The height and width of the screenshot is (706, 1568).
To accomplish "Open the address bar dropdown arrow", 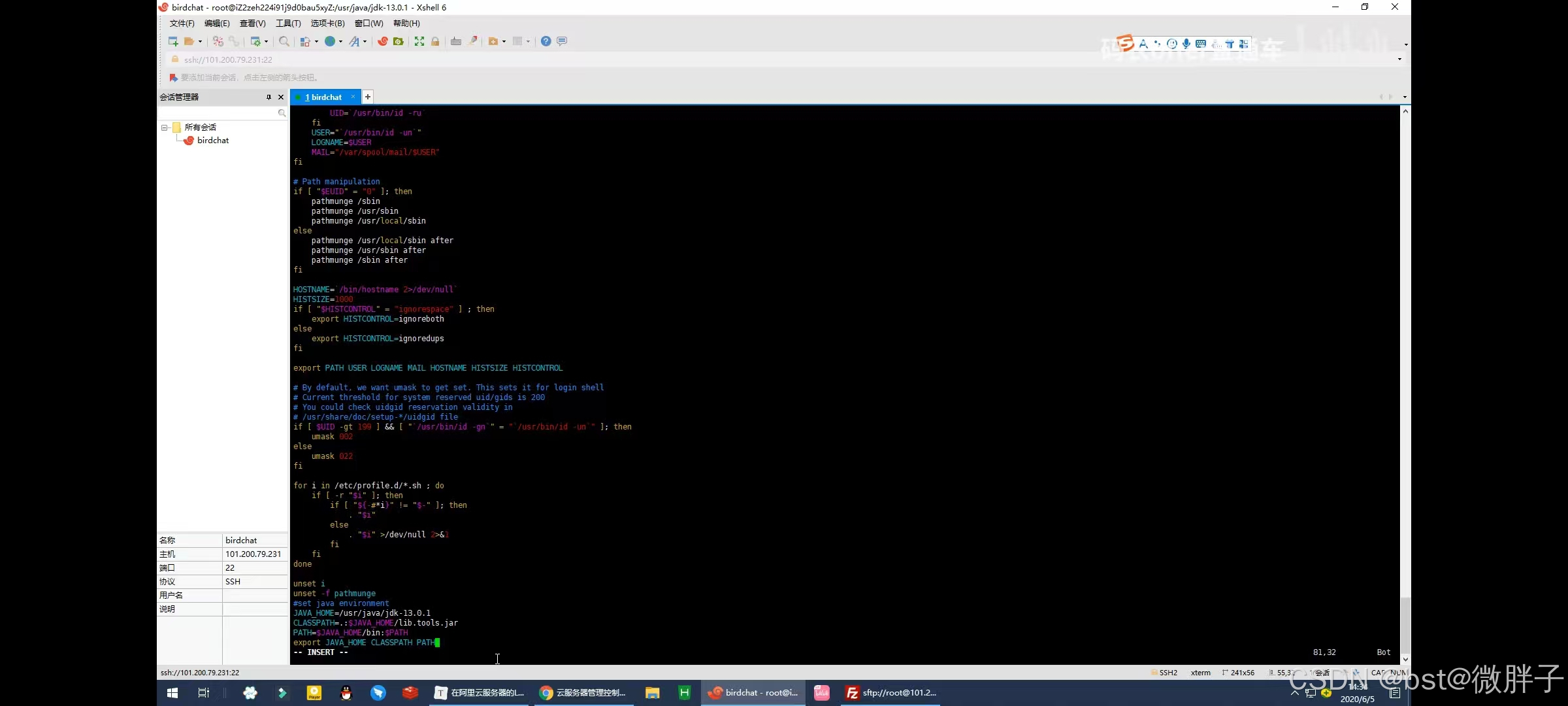I will point(1399,59).
